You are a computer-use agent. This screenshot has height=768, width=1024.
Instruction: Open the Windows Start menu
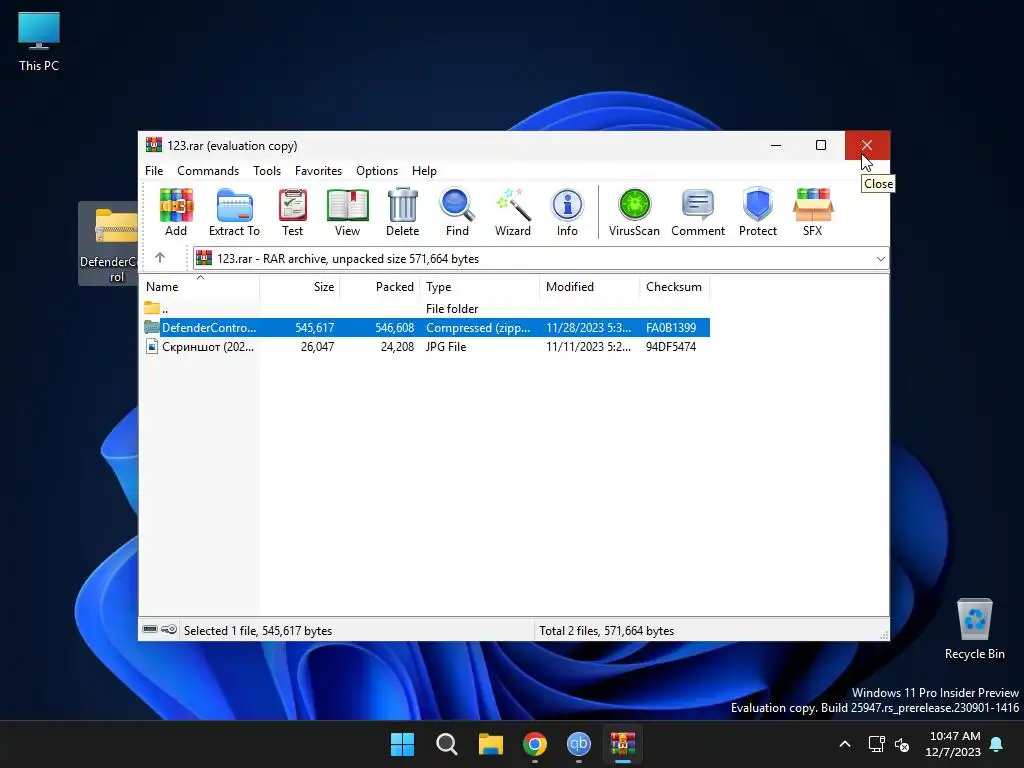402,744
